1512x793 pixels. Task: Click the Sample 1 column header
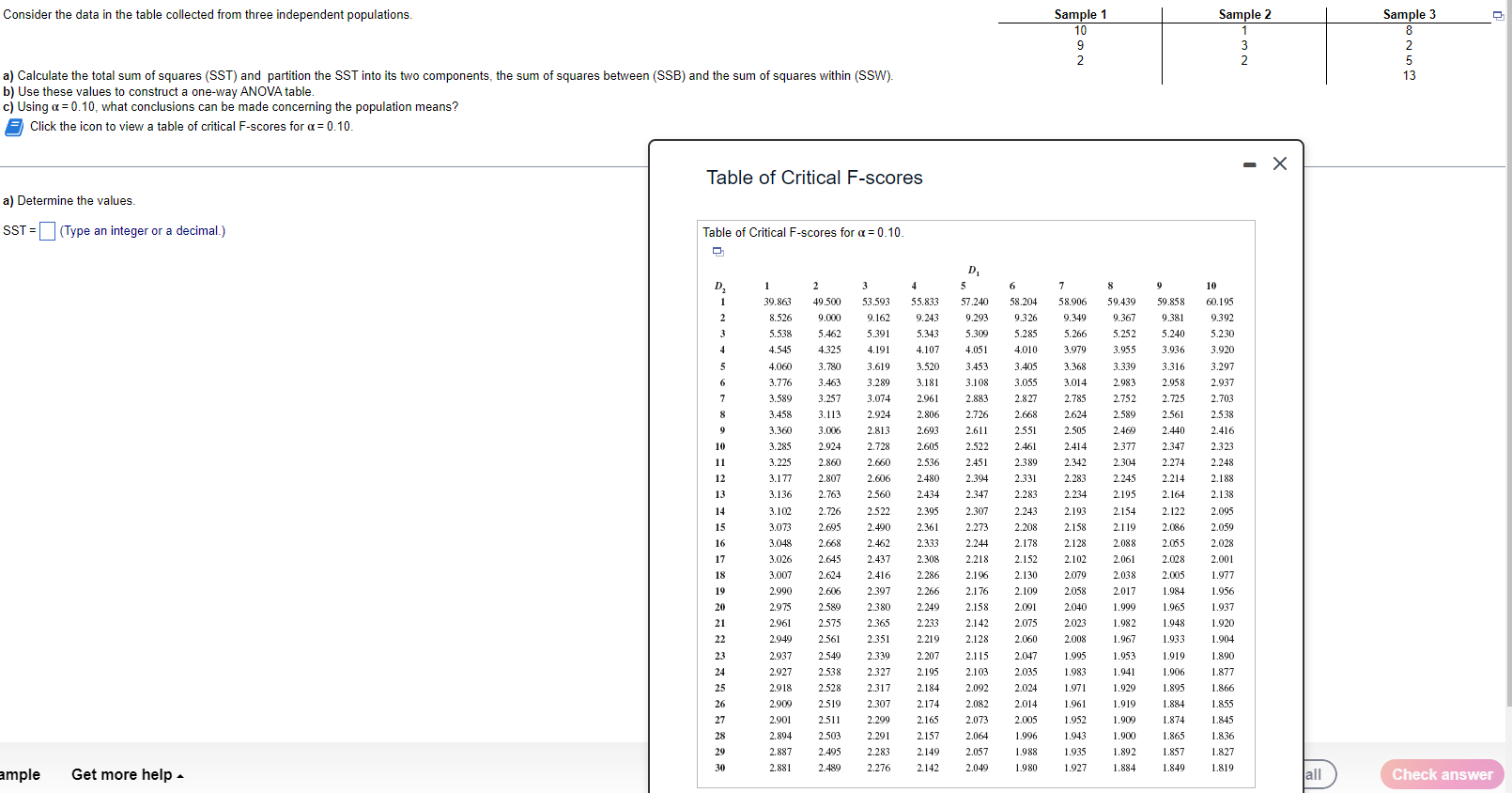tap(1080, 14)
